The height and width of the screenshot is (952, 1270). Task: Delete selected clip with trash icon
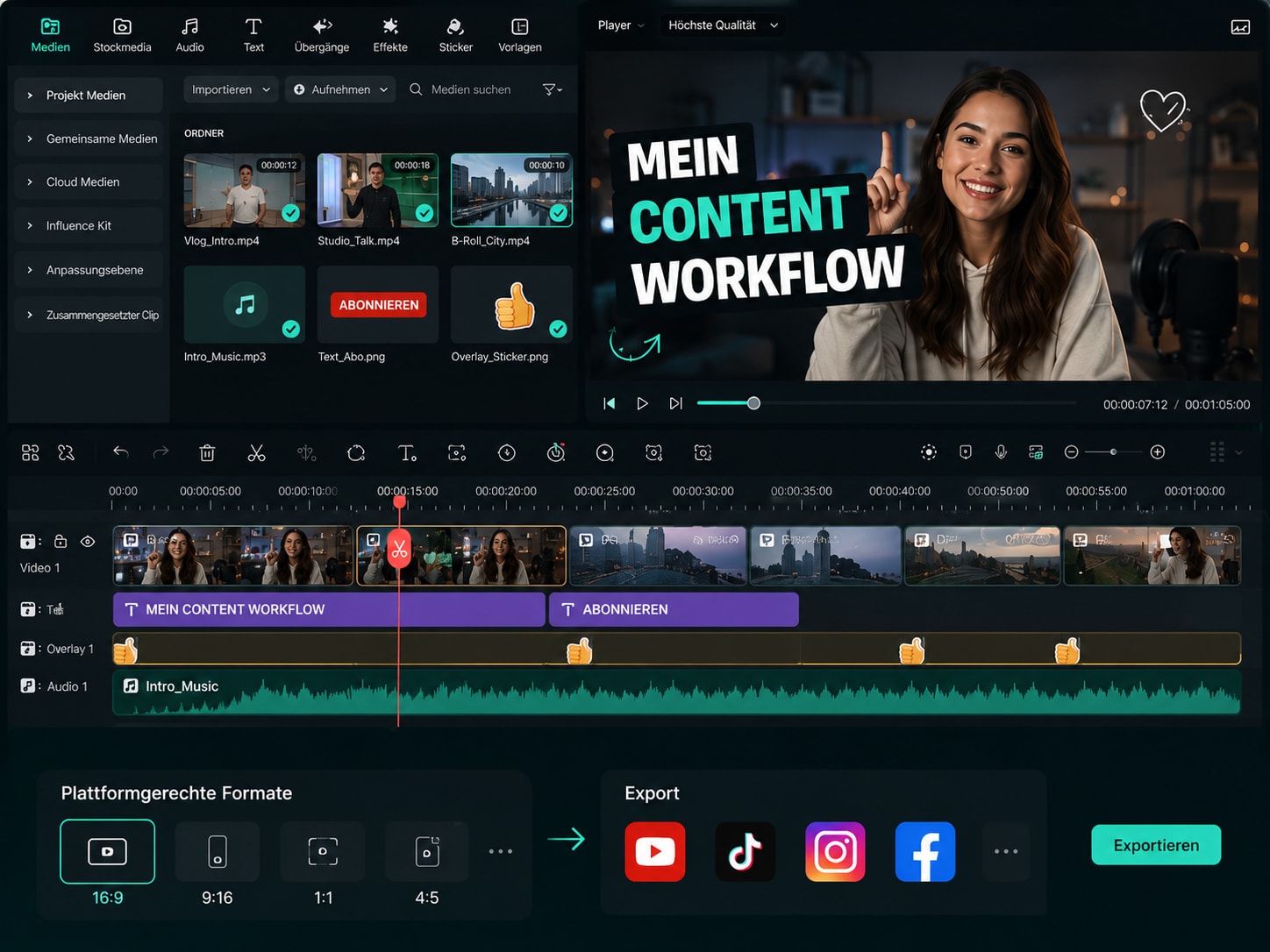click(207, 452)
